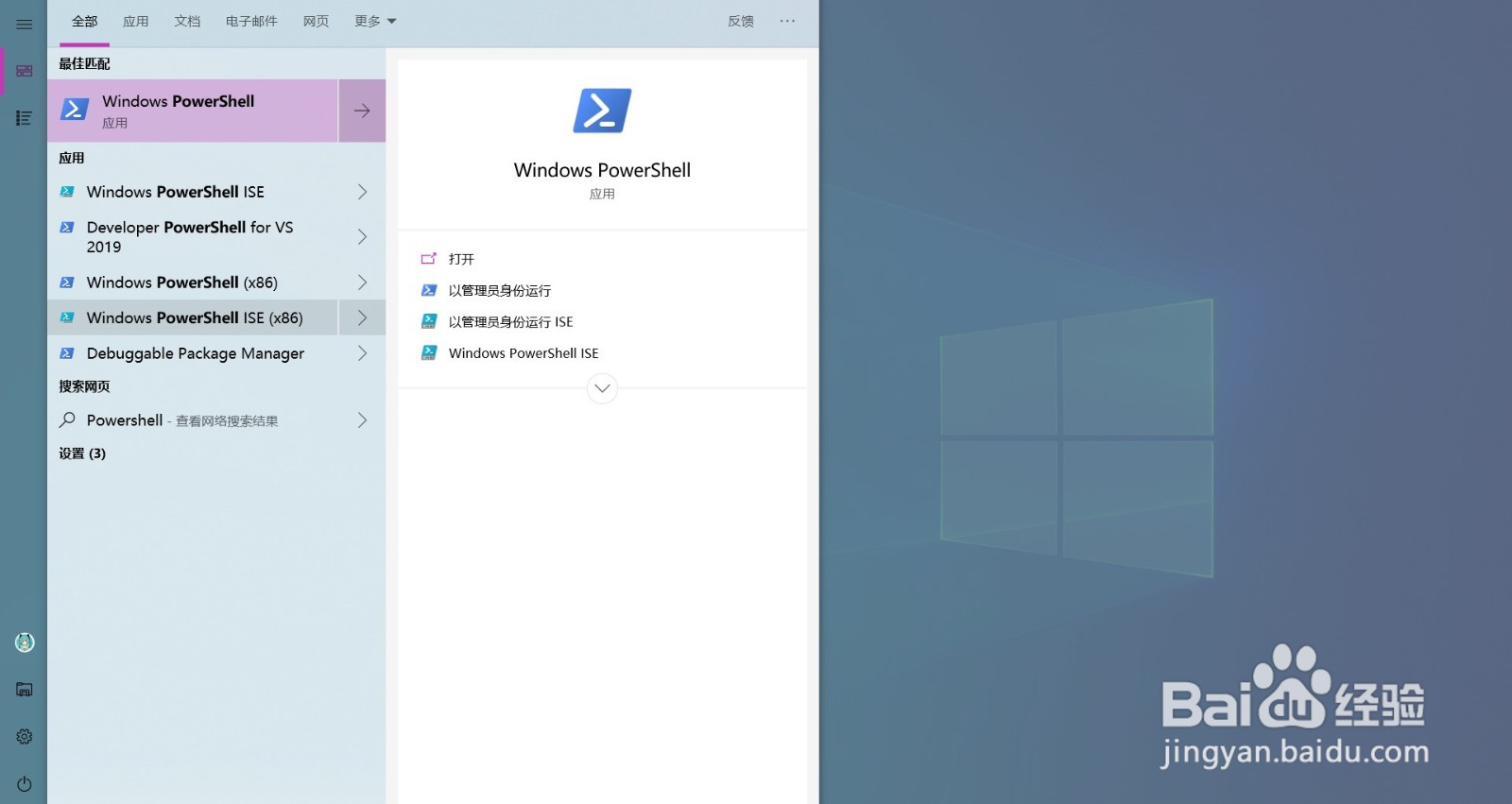Expand Windows PowerShell (x86) chevron

362,282
